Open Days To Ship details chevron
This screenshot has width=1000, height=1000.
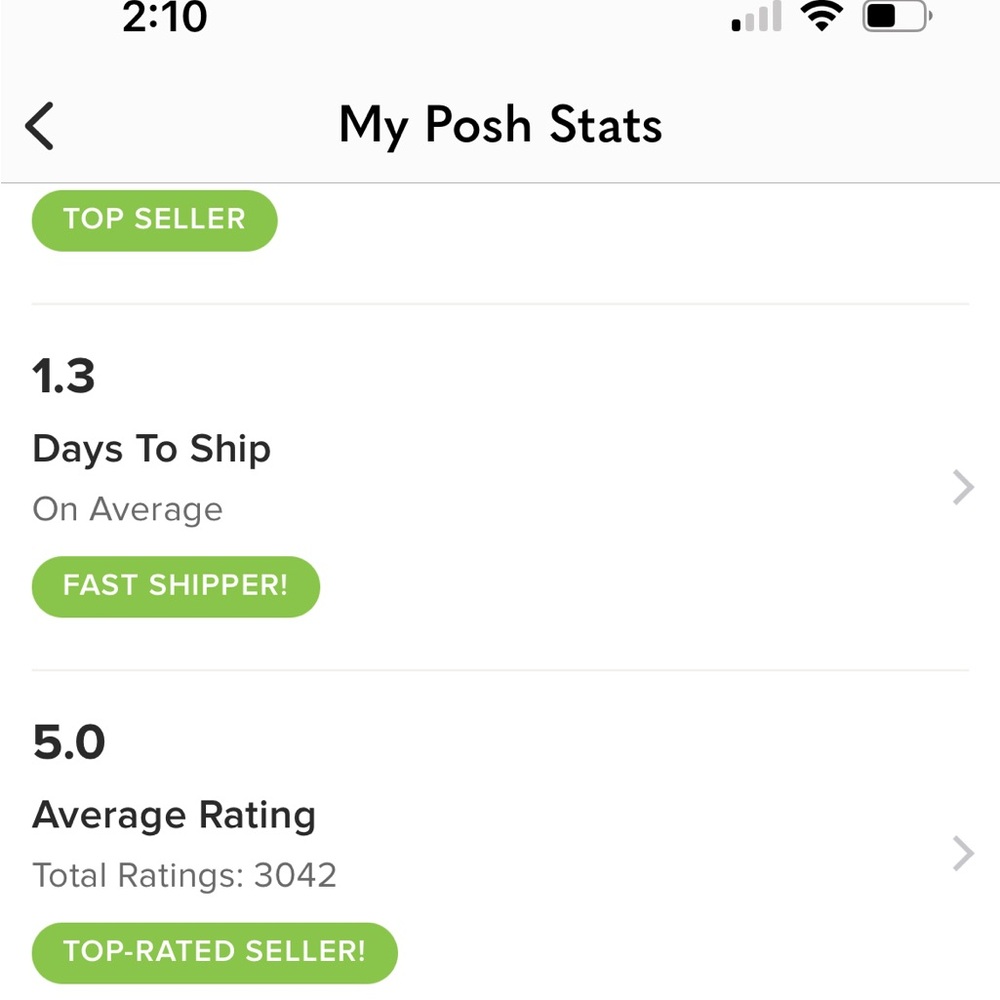[x=963, y=487]
